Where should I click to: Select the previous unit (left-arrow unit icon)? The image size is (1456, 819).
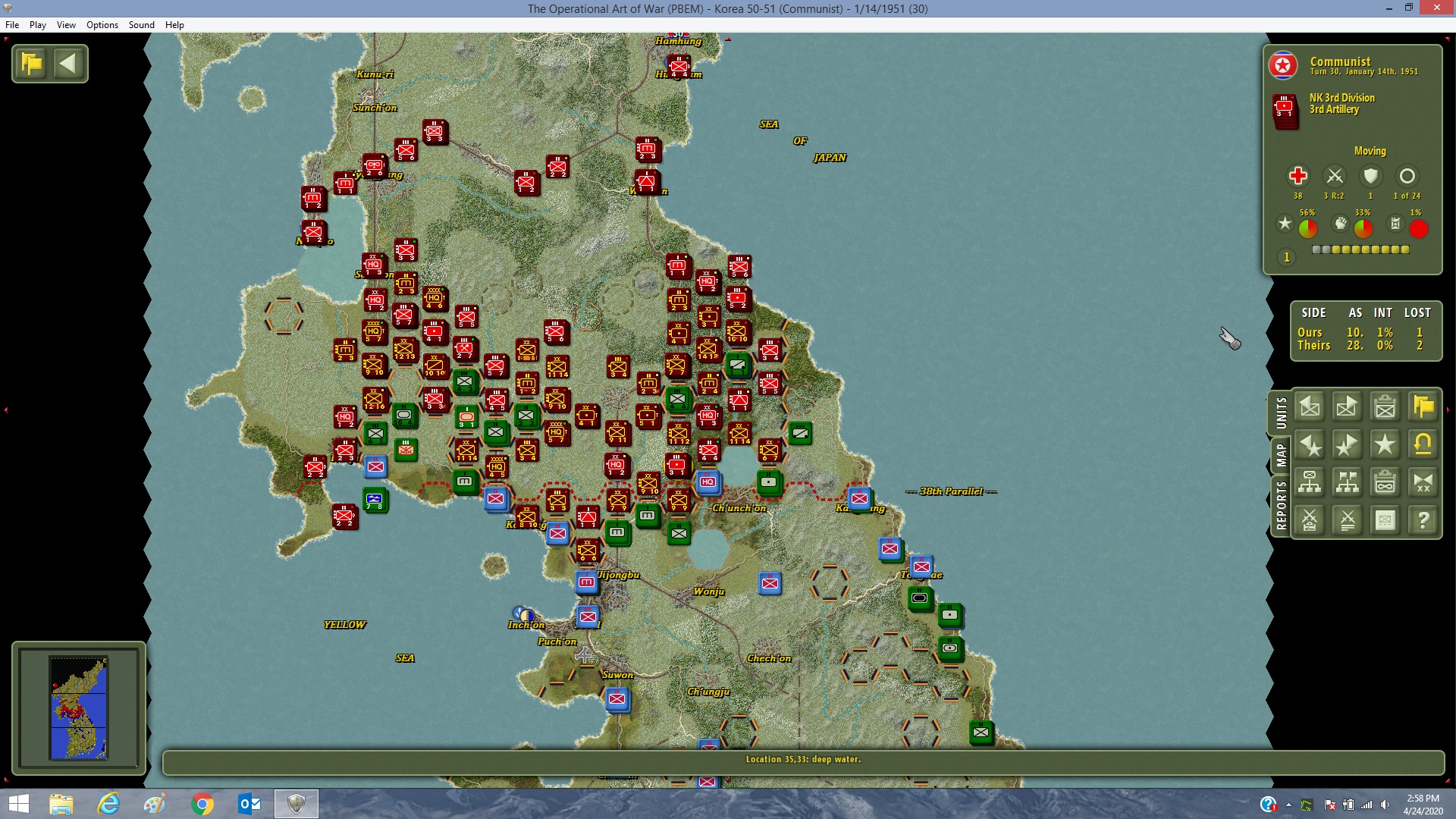[1310, 407]
